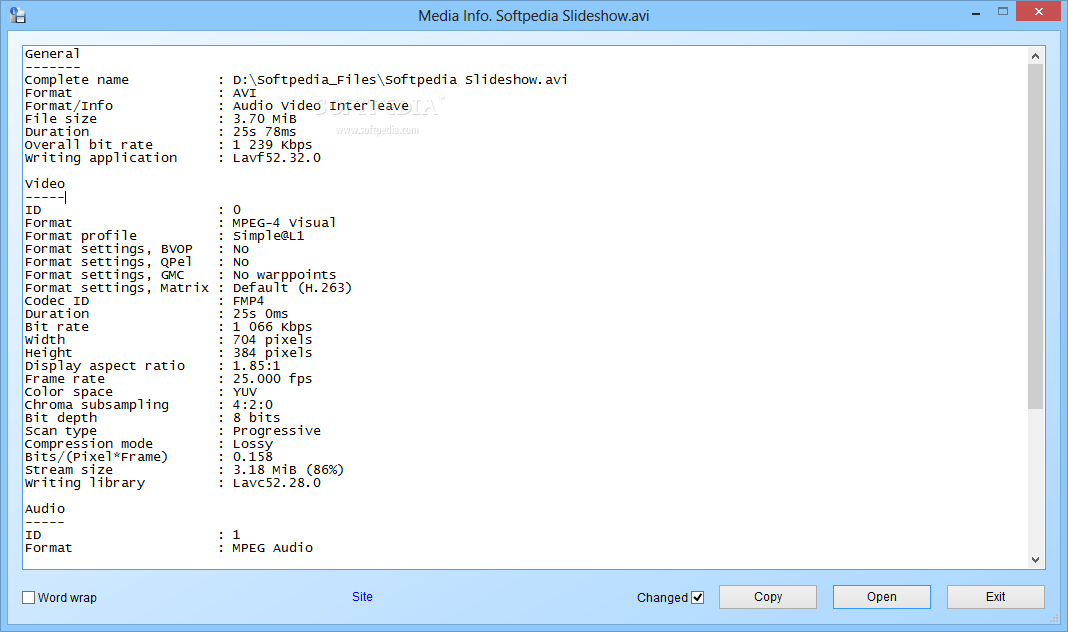Click the 'General' section heading

pos(52,54)
